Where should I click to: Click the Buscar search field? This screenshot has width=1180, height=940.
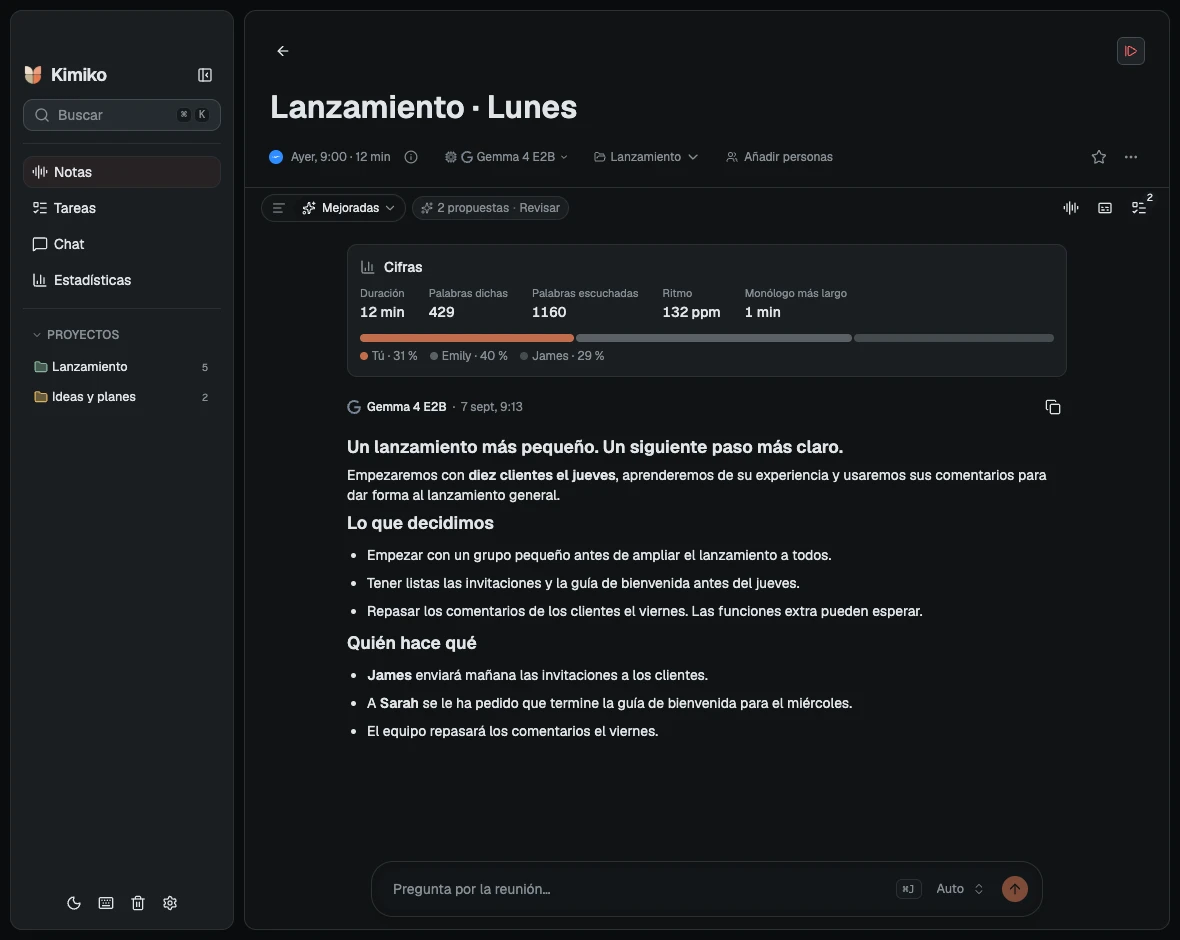coord(122,115)
